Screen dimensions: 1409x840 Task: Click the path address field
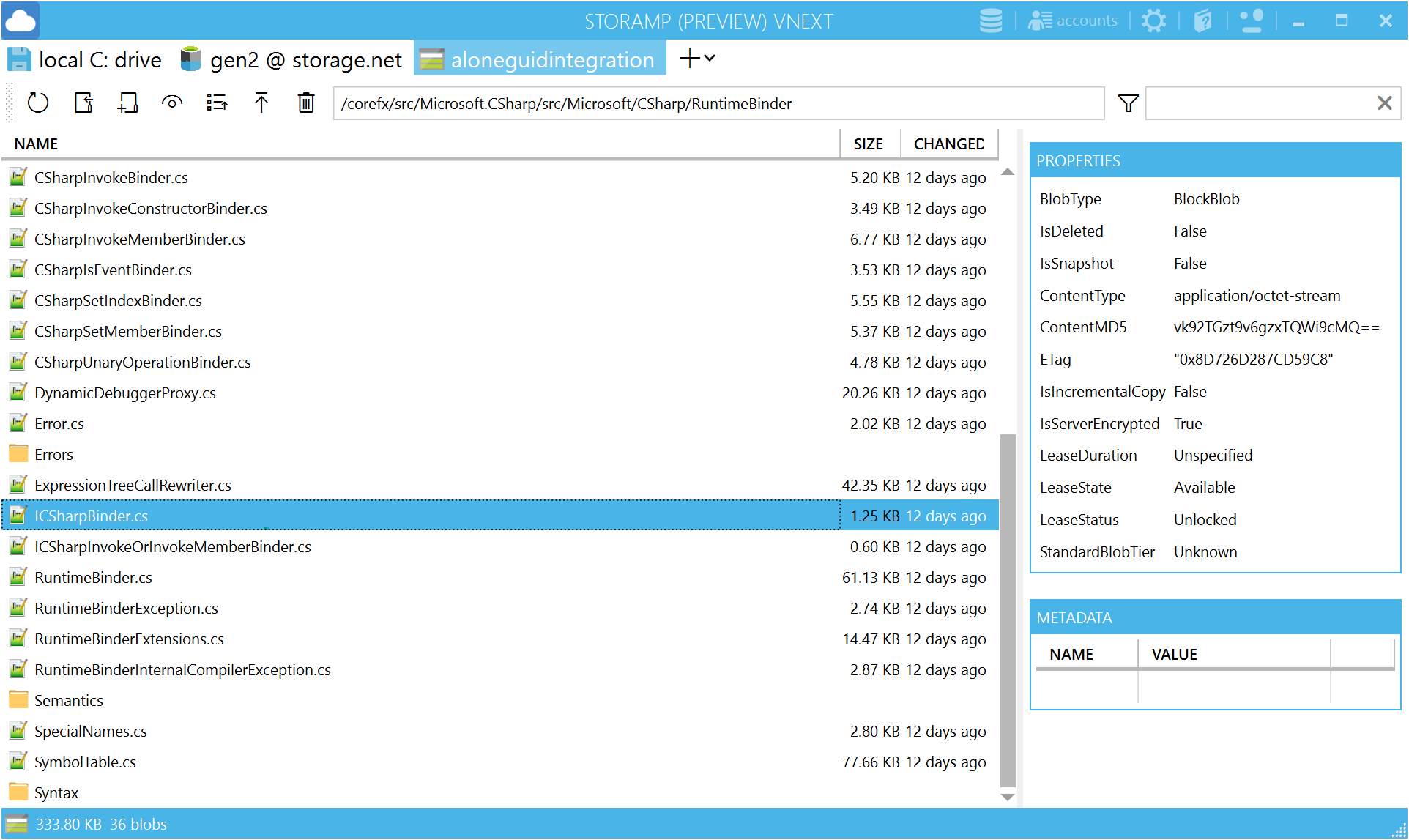coord(718,103)
